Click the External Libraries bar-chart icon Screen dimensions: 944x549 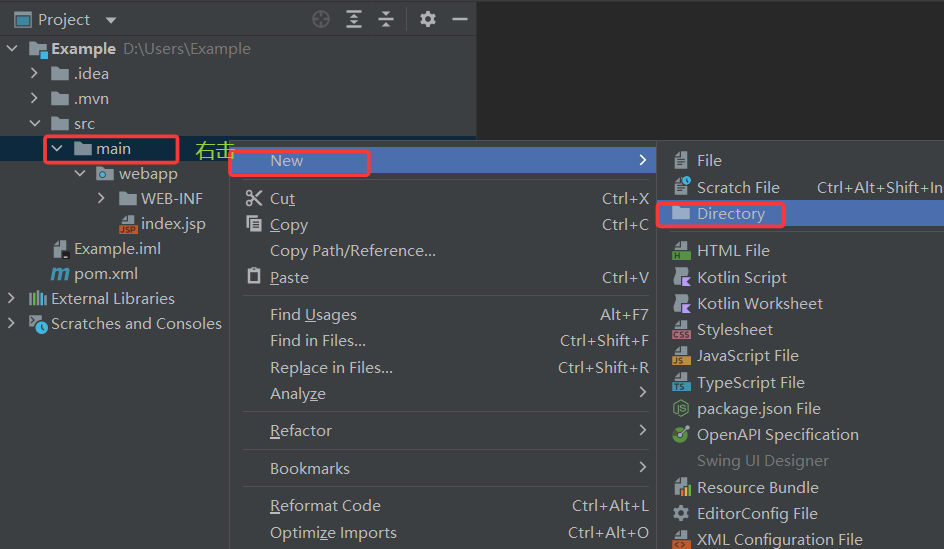point(37,298)
